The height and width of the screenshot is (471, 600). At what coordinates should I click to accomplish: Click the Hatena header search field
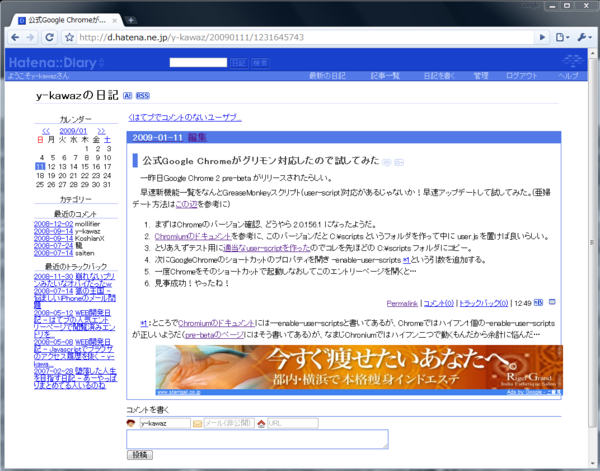tap(198, 63)
